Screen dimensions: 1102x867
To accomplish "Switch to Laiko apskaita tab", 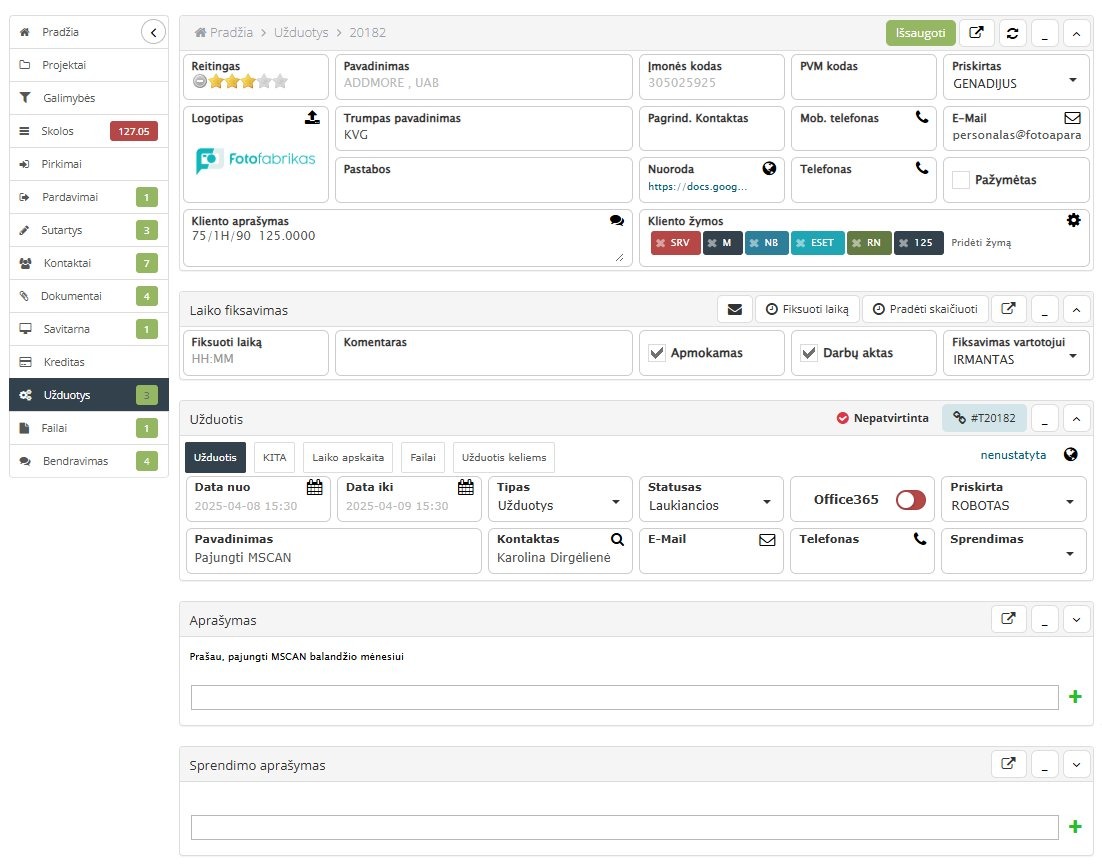I will tap(347, 457).
